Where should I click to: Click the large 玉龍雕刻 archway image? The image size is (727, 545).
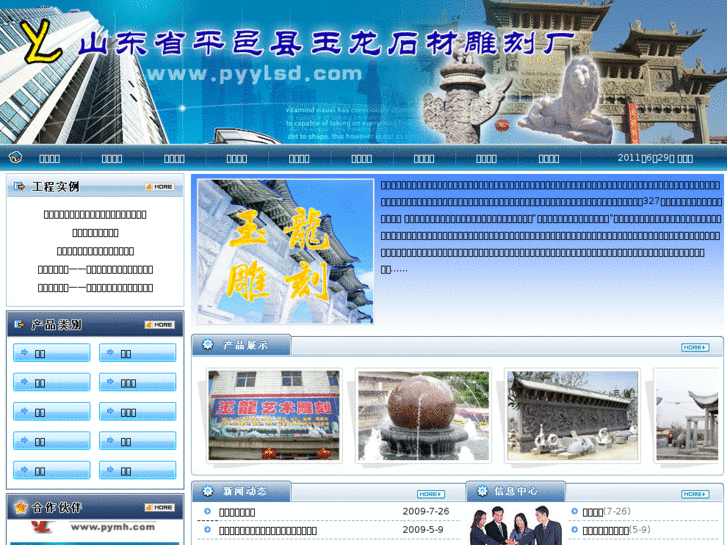(285, 251)
